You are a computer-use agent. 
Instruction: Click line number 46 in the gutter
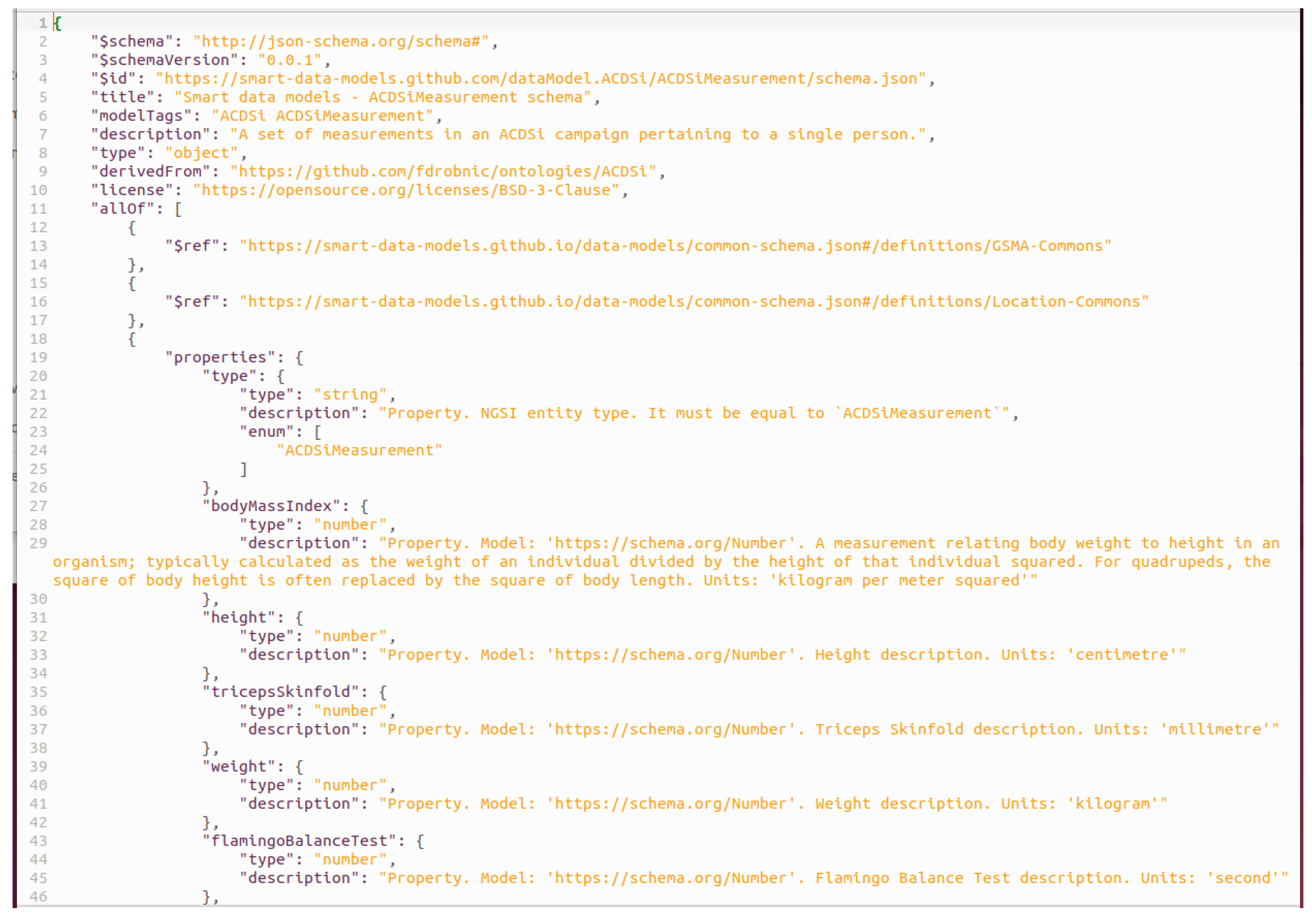(38, 897)
